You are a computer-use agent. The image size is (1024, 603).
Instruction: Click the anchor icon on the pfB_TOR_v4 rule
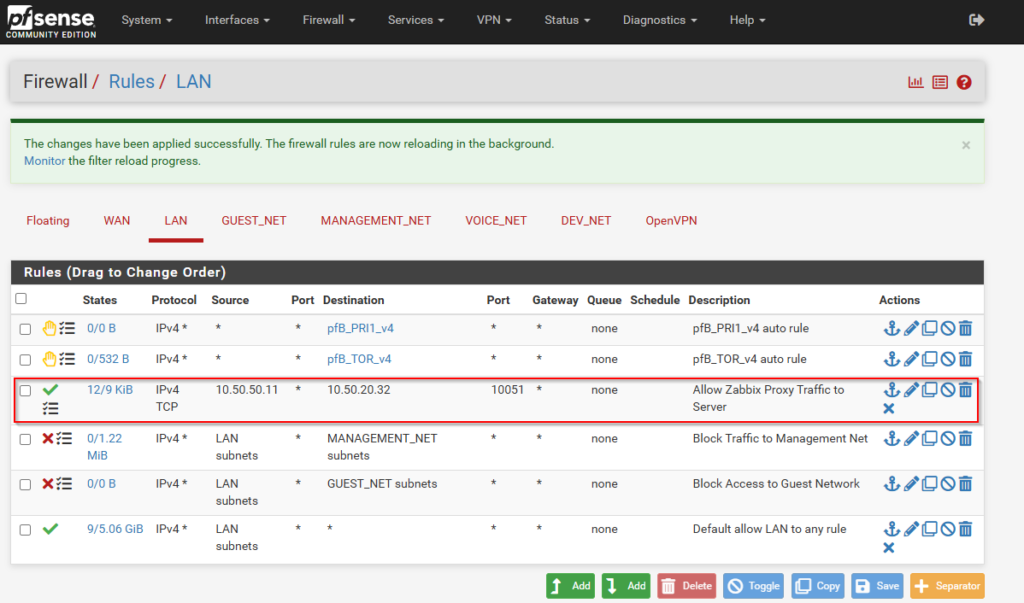(x=891, y=359)
